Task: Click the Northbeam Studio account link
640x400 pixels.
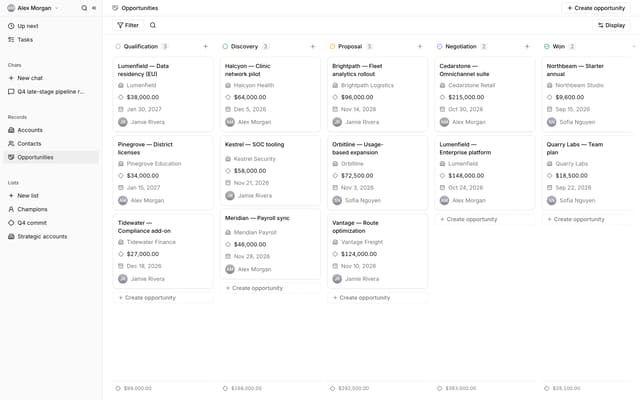Action: point(579,85)
